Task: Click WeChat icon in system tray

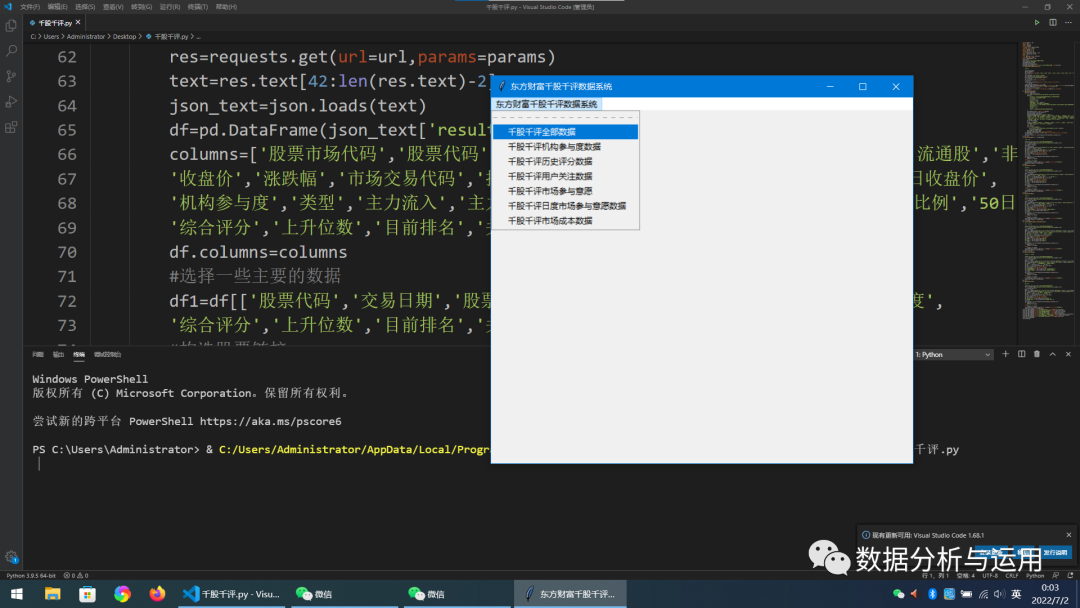Action: (x=898, y=594)
